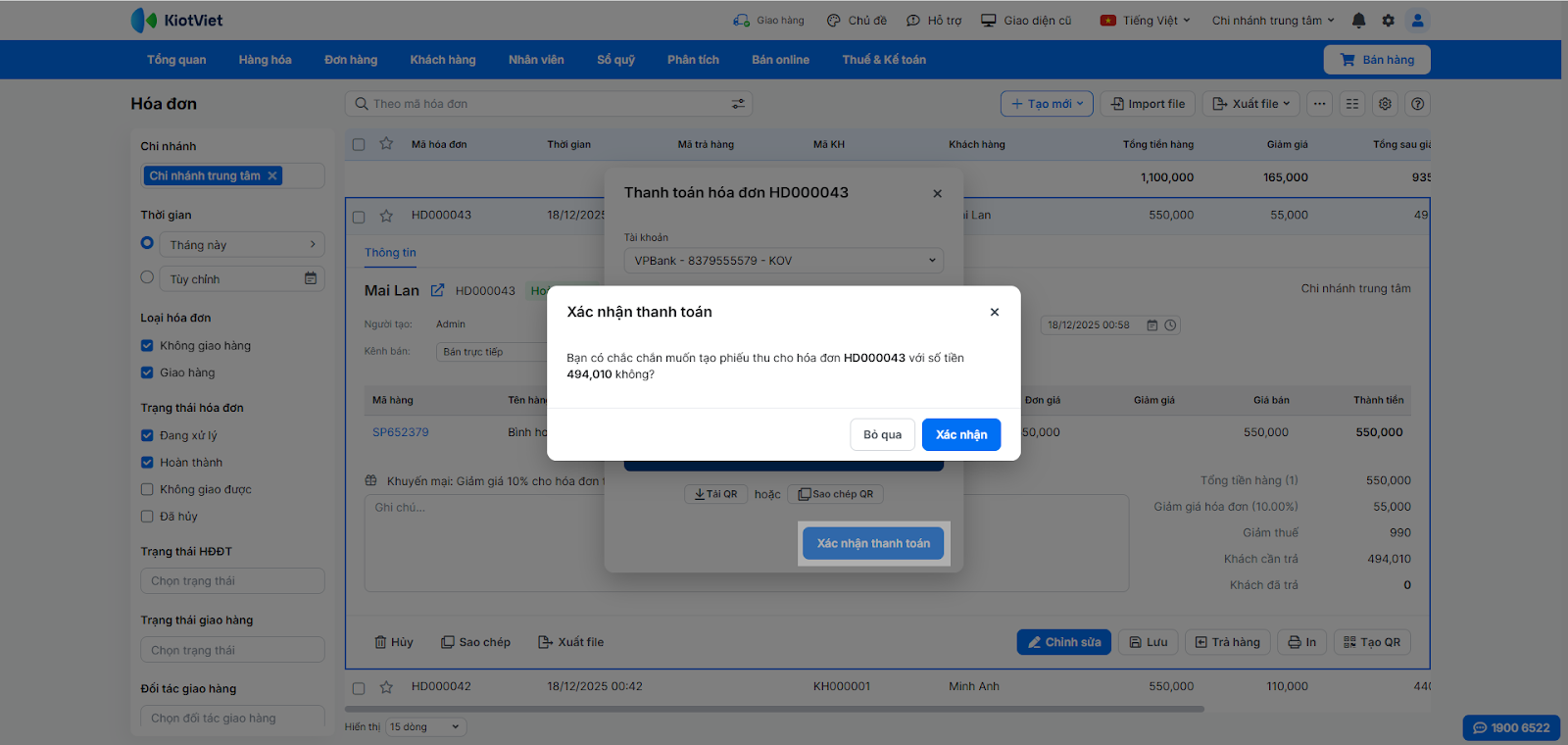Select the Tháng này radio option
Viewport: 1568px width, 745px height.
point(147,243)
